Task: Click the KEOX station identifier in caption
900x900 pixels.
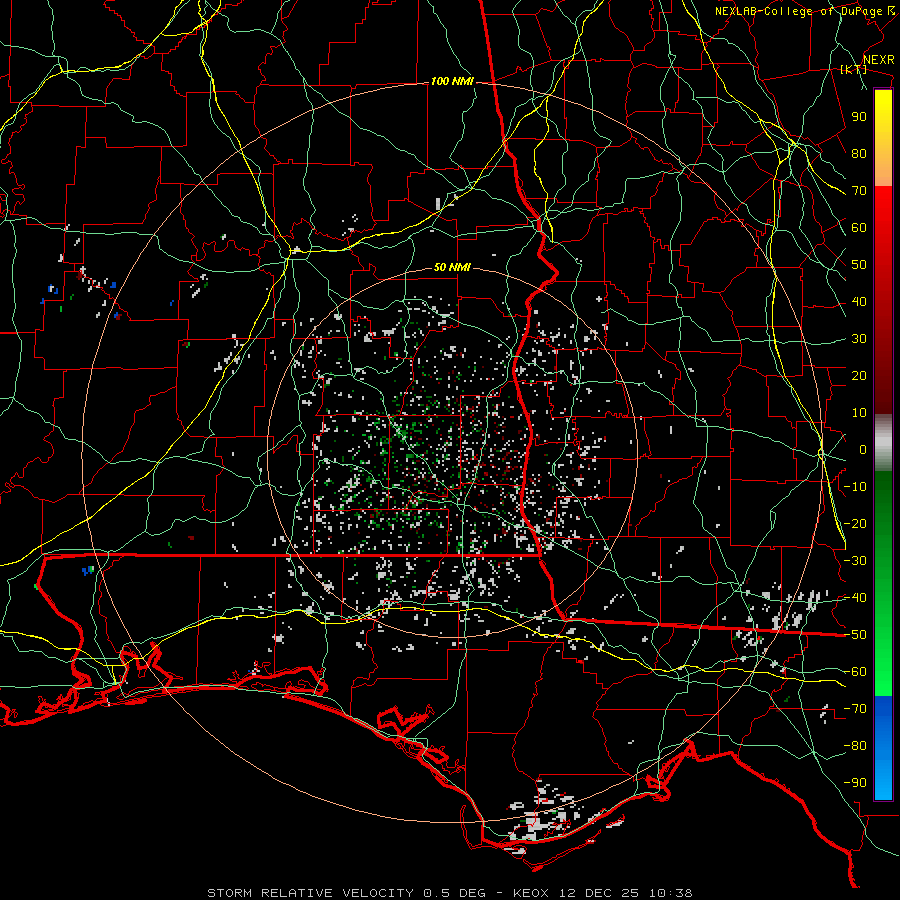Action: point(530,893)
